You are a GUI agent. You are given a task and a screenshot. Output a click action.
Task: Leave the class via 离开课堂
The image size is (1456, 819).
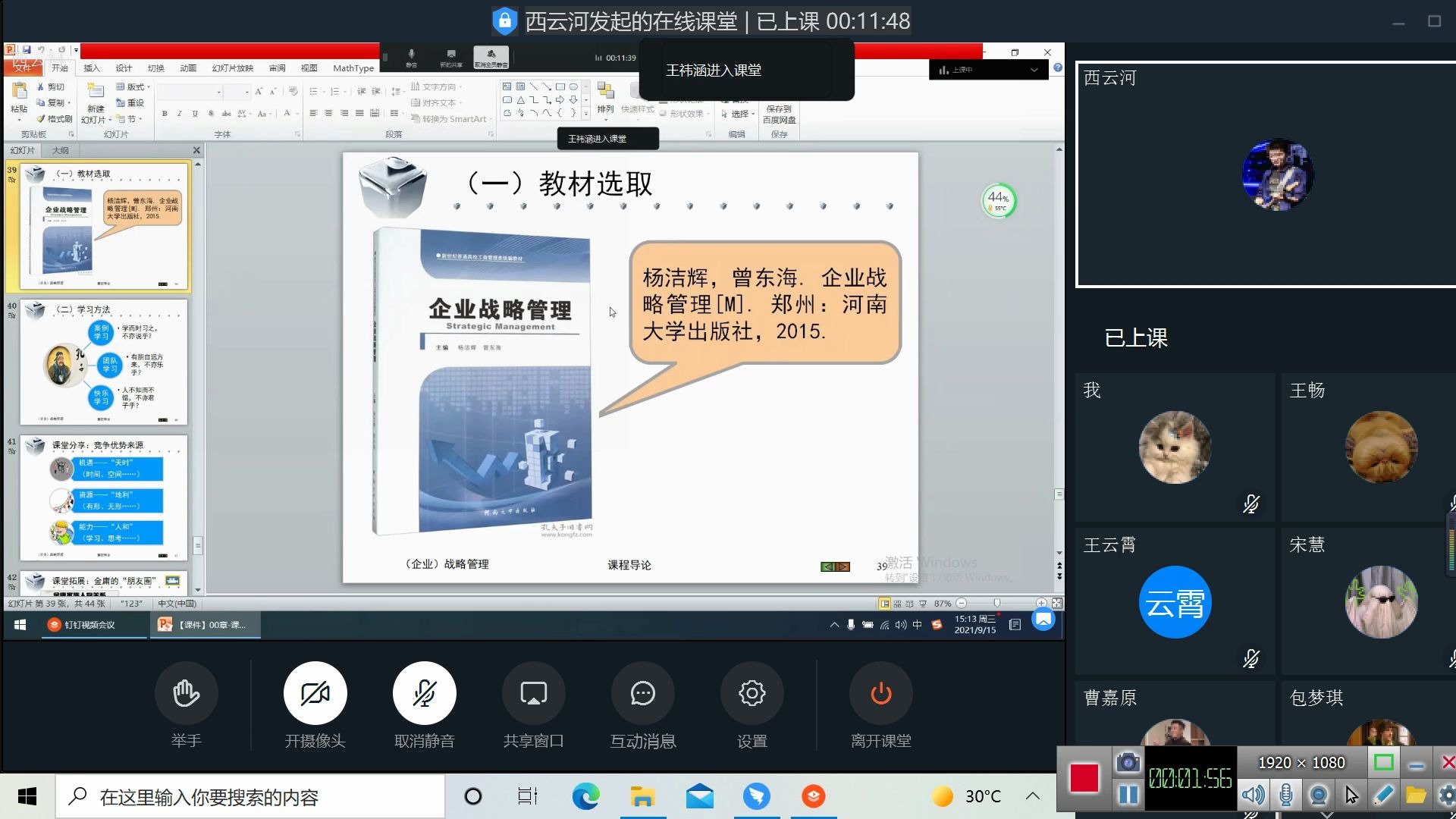click(x=880, y=693)
